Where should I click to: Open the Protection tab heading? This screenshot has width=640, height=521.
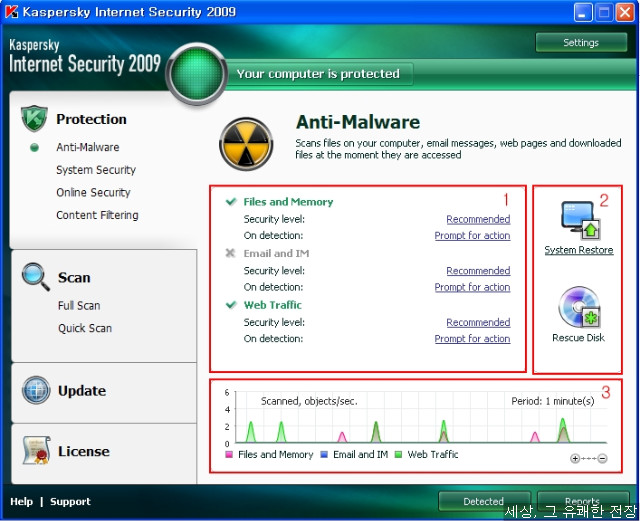(x=91, y=119)
